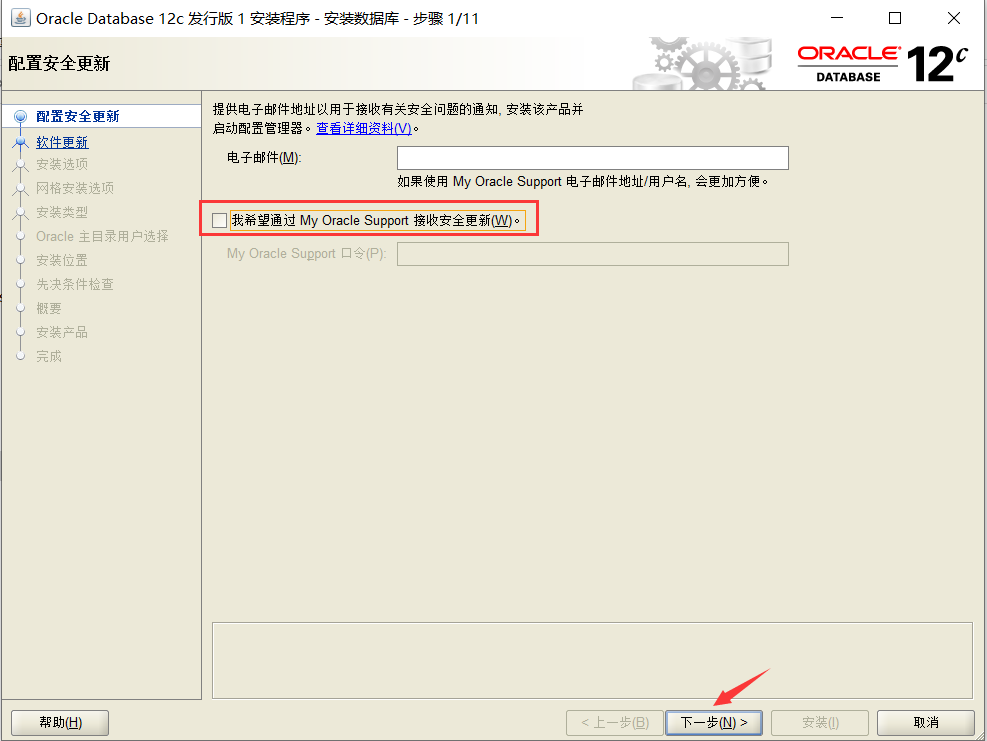This screenshot has width=987, height=741.
Task: Select the 先决条件检查 step
Action: click(x=75, y=284)
